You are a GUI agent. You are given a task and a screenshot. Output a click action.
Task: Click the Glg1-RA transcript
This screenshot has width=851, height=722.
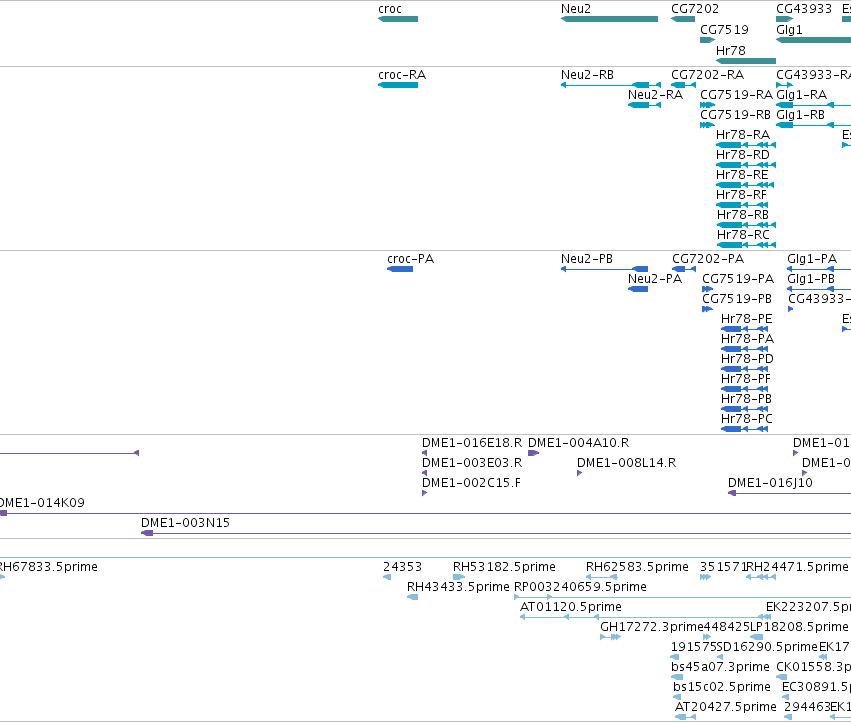click(814, 105)
